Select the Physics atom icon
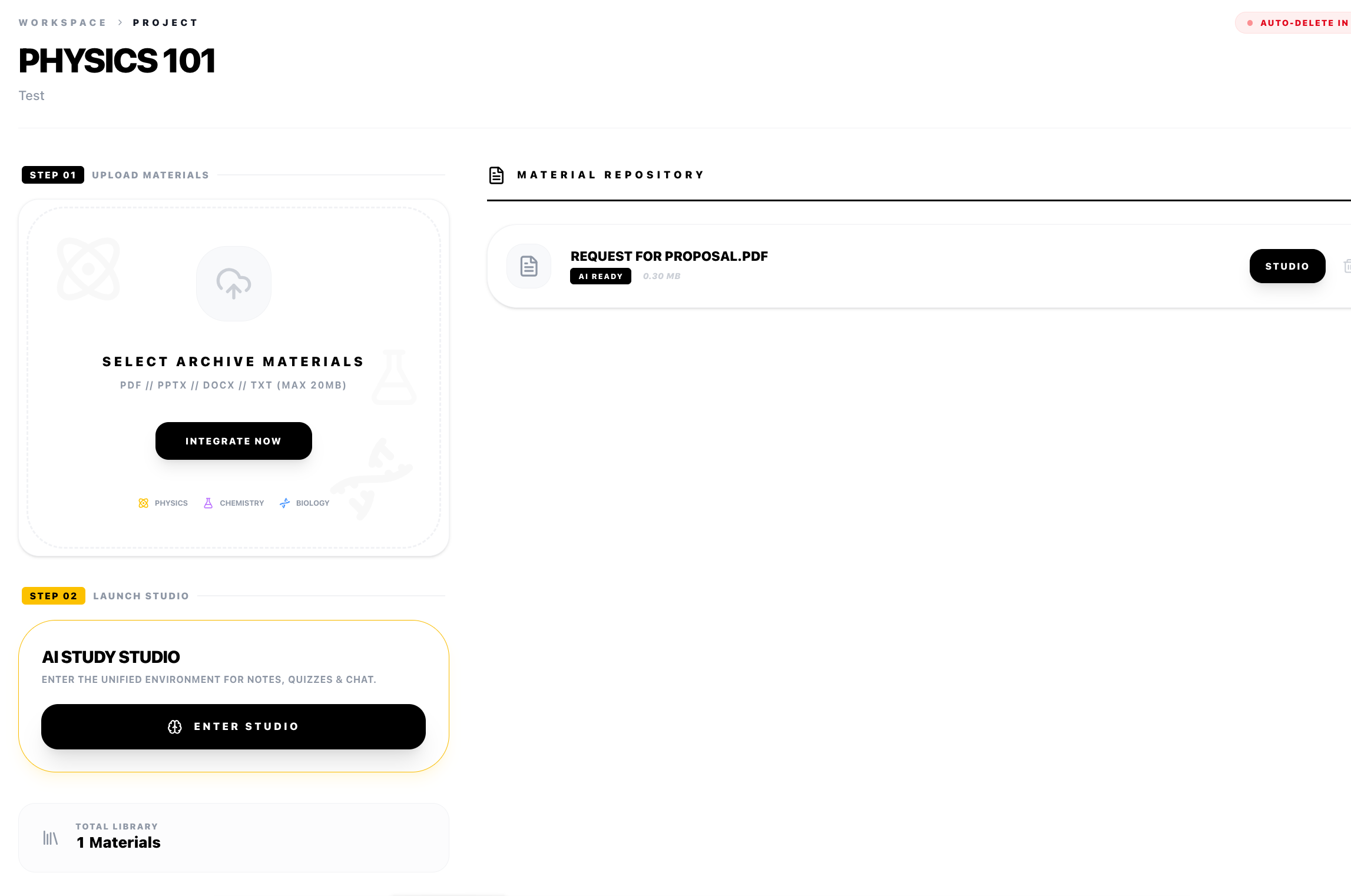This screenshot has width=1351, height=896. coord(143,503)
